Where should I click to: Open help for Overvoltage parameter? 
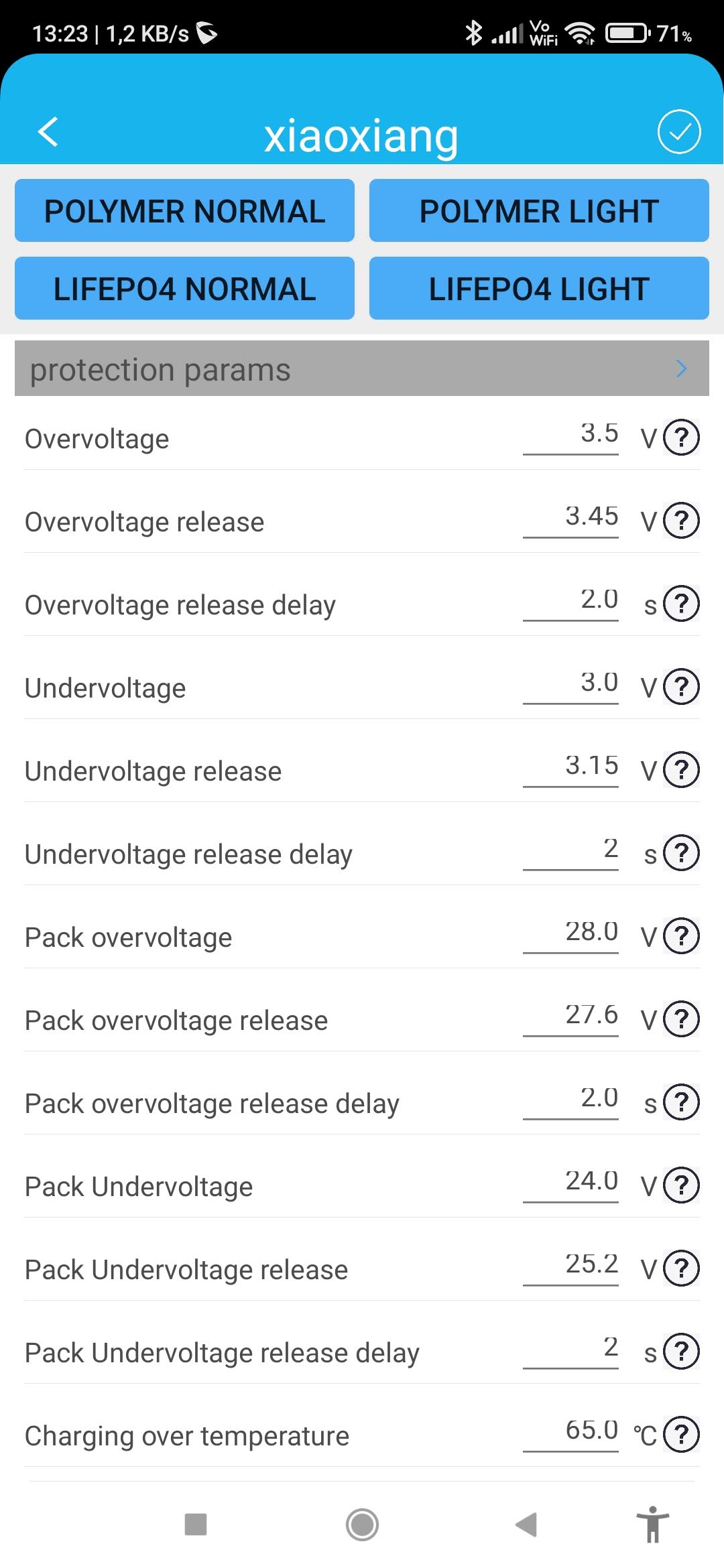(681, 438)
